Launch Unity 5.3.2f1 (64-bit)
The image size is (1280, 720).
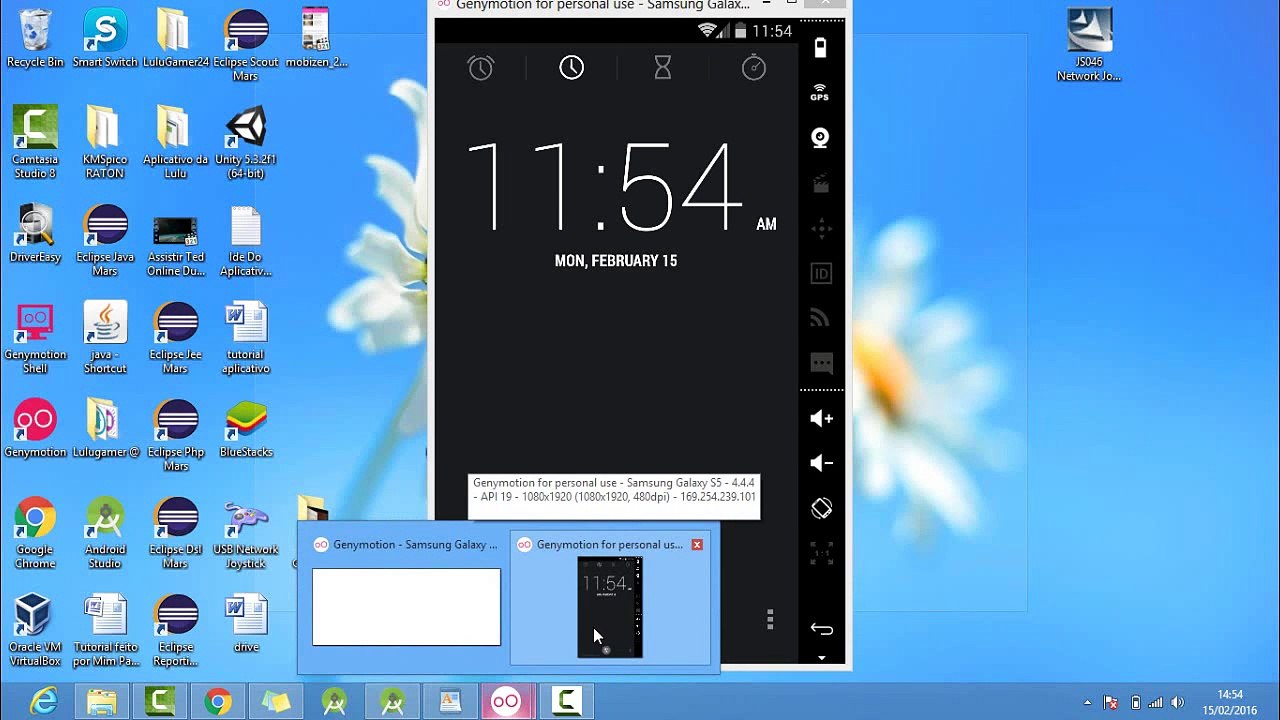245,143
